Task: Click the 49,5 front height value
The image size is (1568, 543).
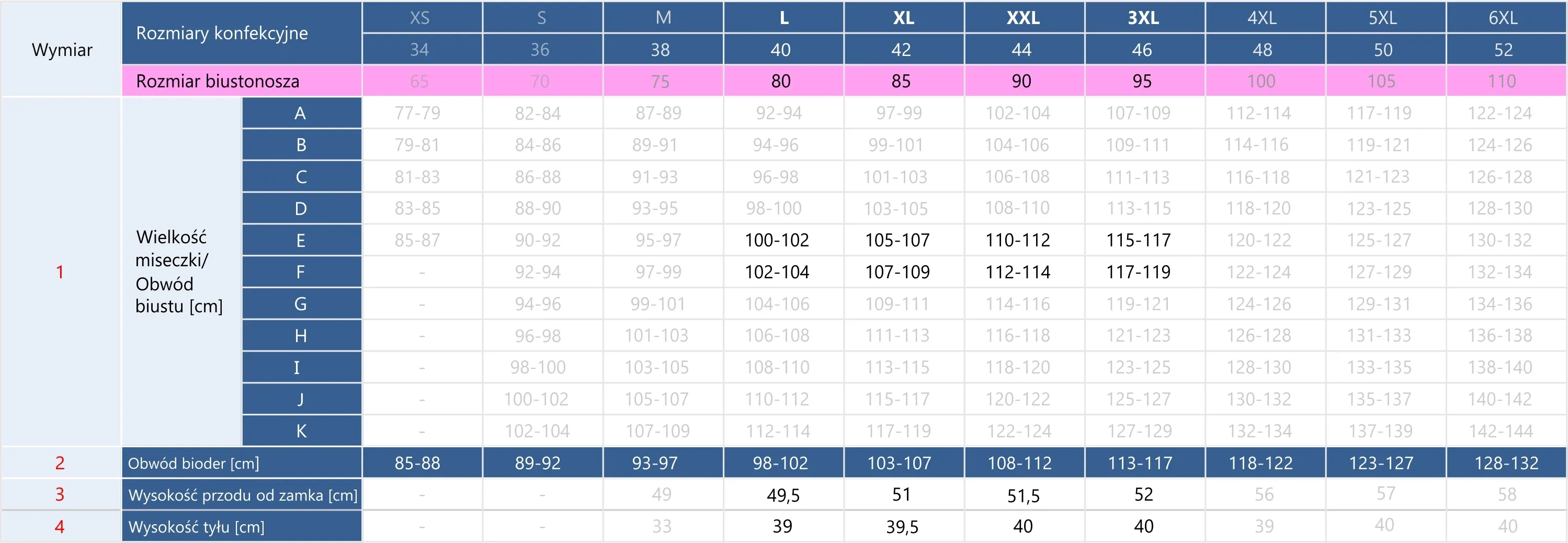Action: [x=783, y=495]
